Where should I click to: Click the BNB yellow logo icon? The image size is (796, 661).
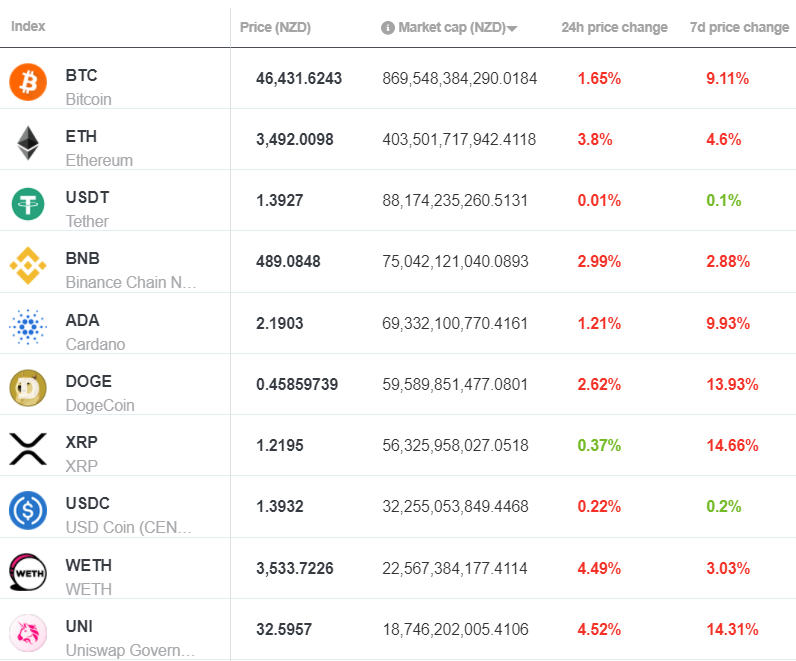(x=28, y=266)
